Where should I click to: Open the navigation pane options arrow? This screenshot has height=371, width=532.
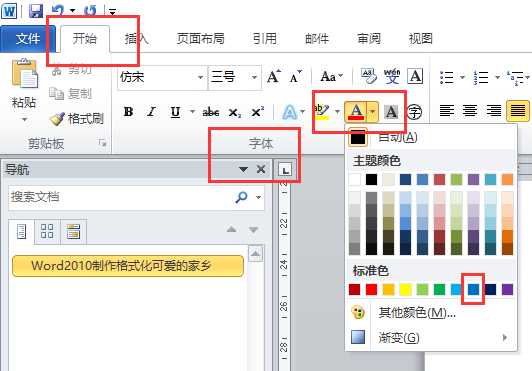click(243, 169)
